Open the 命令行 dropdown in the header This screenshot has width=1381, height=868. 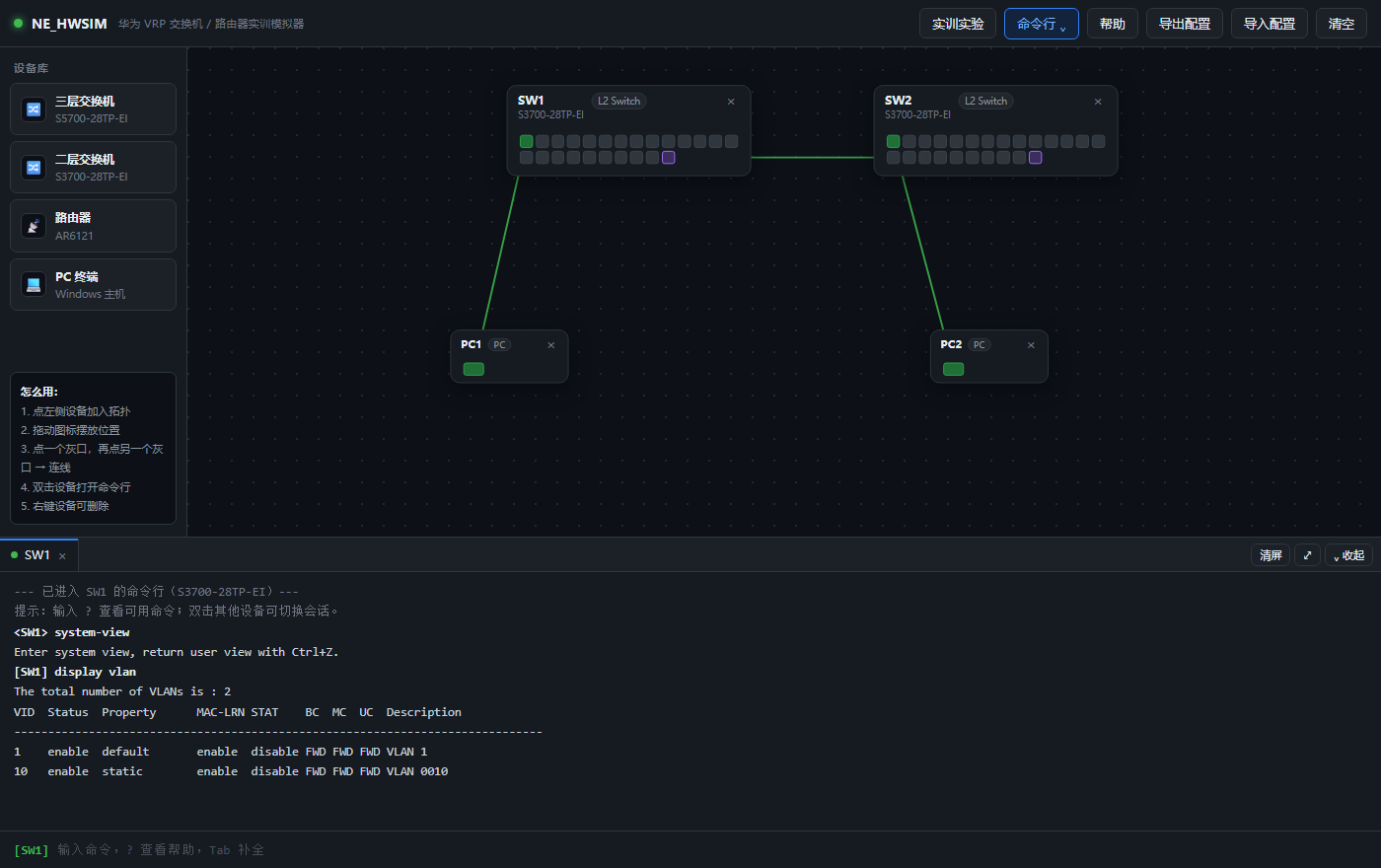click(x=1042, y=24)
